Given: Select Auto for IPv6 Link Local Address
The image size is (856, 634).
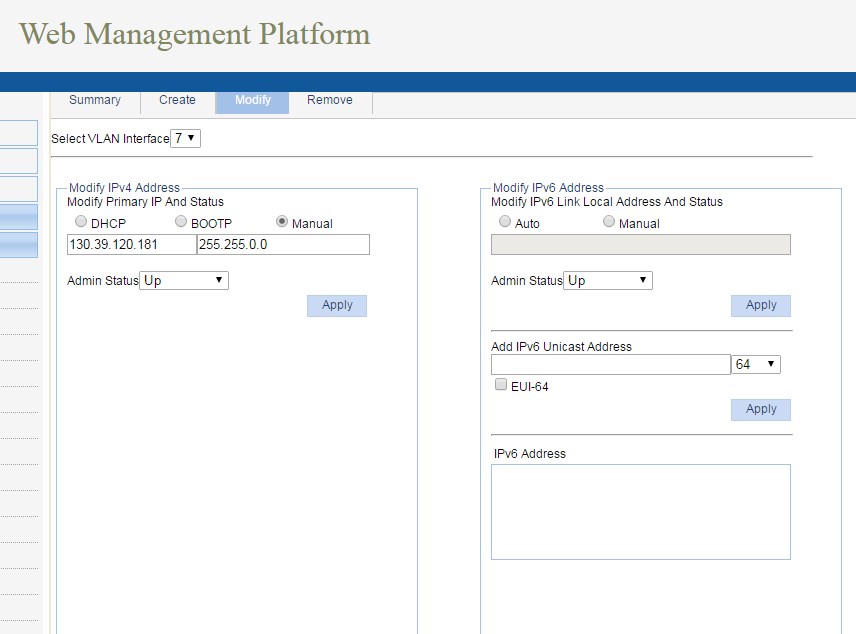Looking at the screenshot, I should [x=505, y=222].
